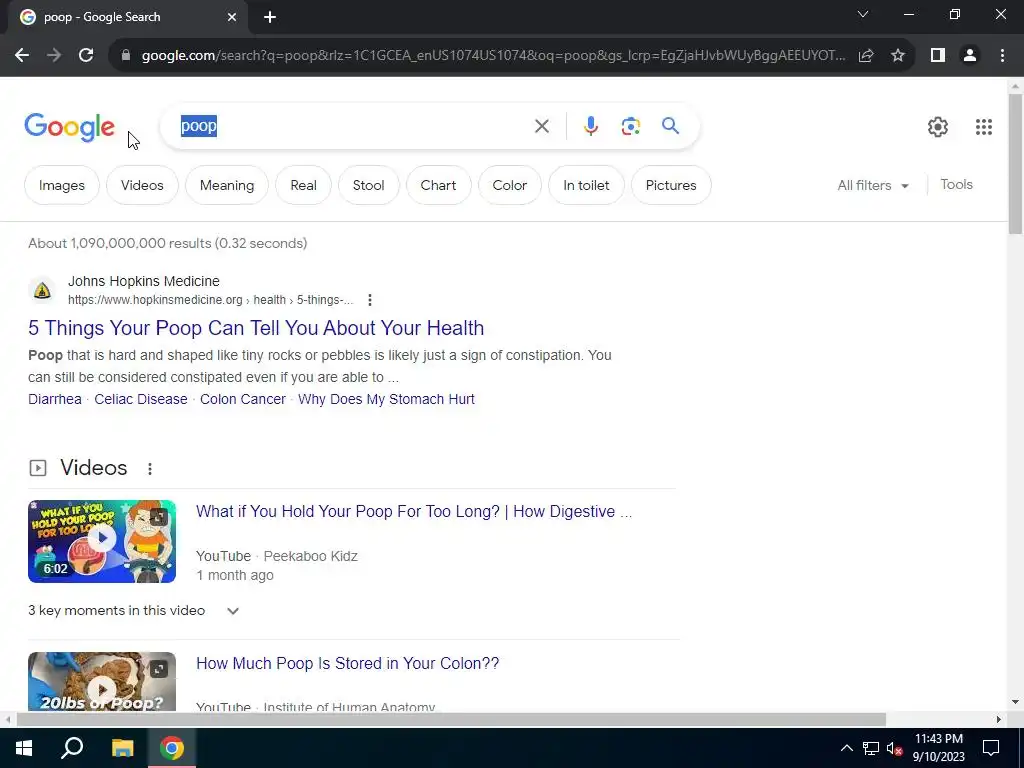Open the Chrome side panel icon
This screenshot has width=1024, height=768.
(x=938, y=56)
